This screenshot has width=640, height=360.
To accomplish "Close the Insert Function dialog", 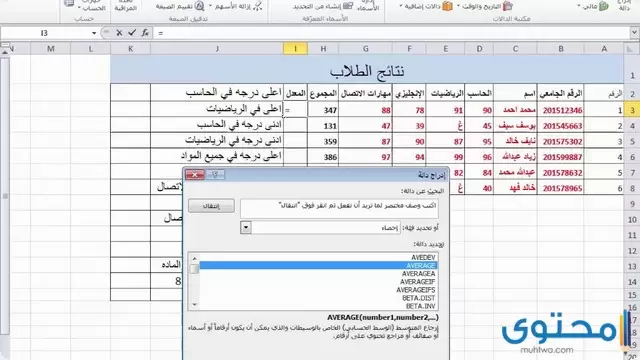I will pos(195,175).
